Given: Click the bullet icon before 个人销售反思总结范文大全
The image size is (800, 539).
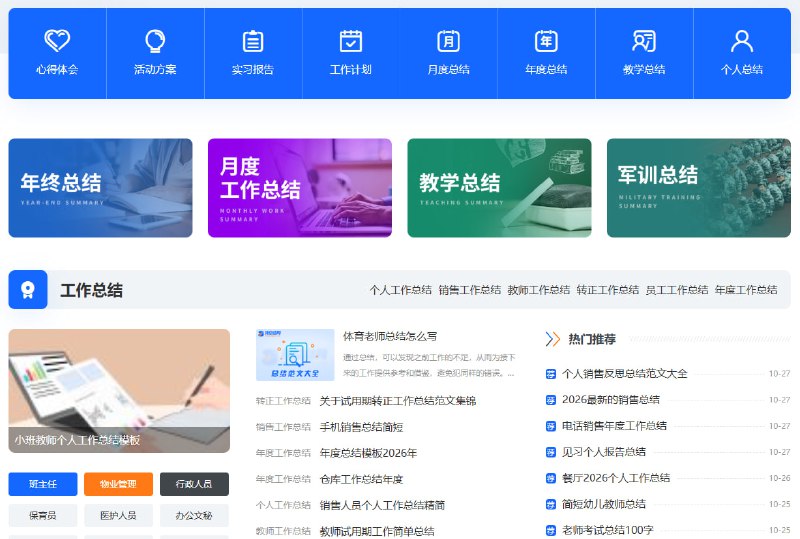Looking at the screenshot, I should (x=551, y=374).
